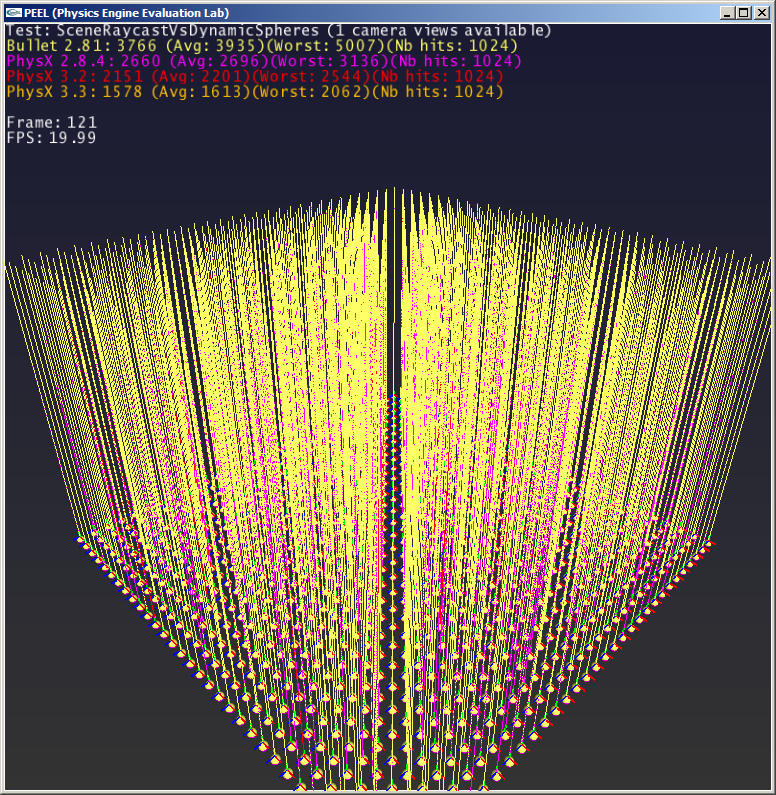This screenshot has width=776, height=795.
Task: Minimize the PEEL window
Action: 727,13
